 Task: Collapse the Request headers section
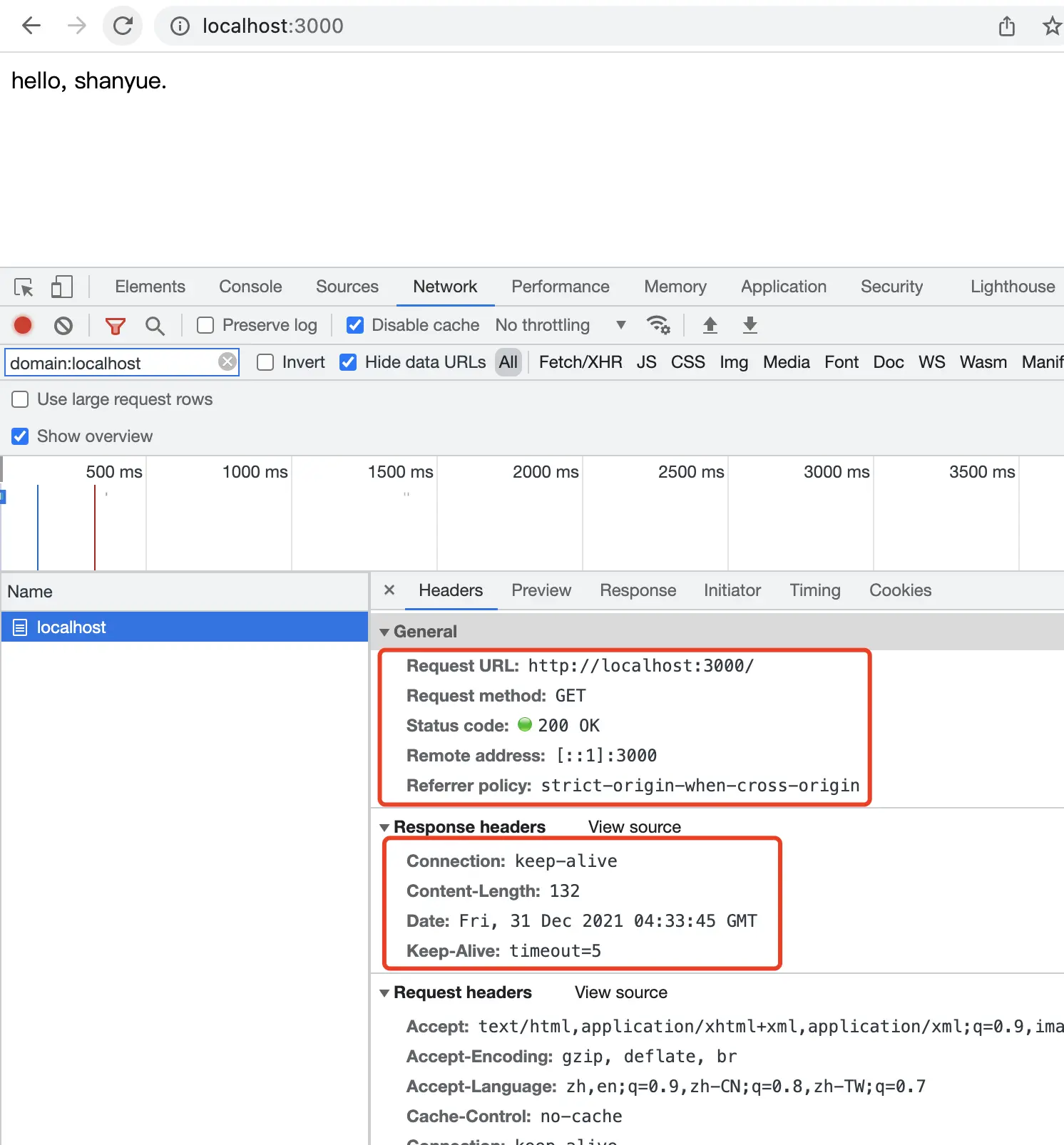(x=384, y=992)
